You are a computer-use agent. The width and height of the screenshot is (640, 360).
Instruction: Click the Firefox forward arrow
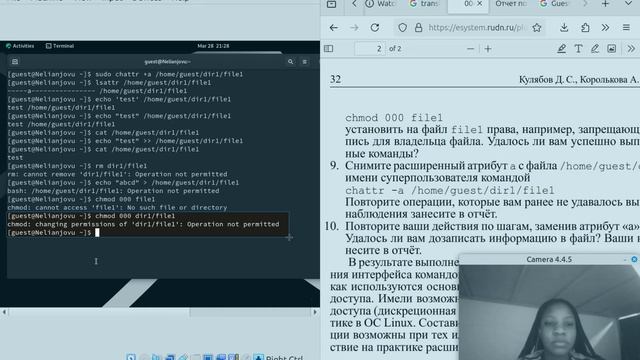(354, 28)
